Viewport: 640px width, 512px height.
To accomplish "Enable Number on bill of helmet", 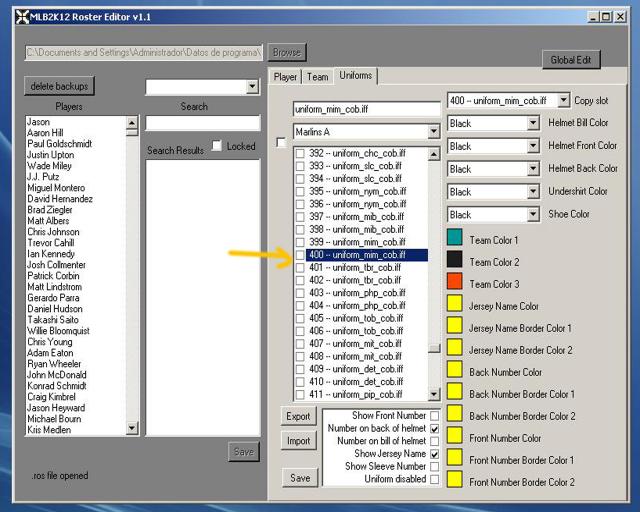I will pos(435,441).
